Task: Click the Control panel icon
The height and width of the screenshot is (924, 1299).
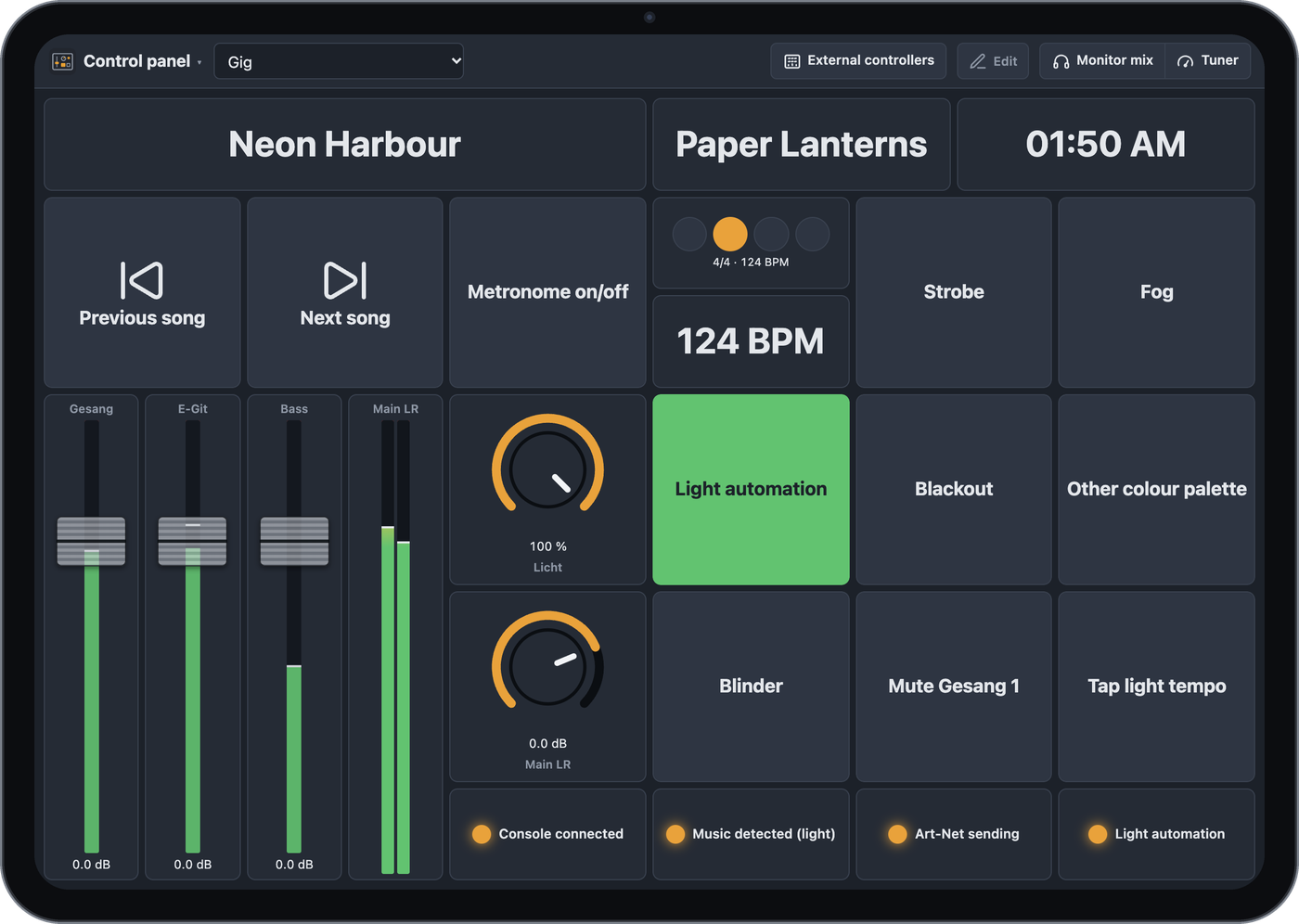Action: point(62,61)
